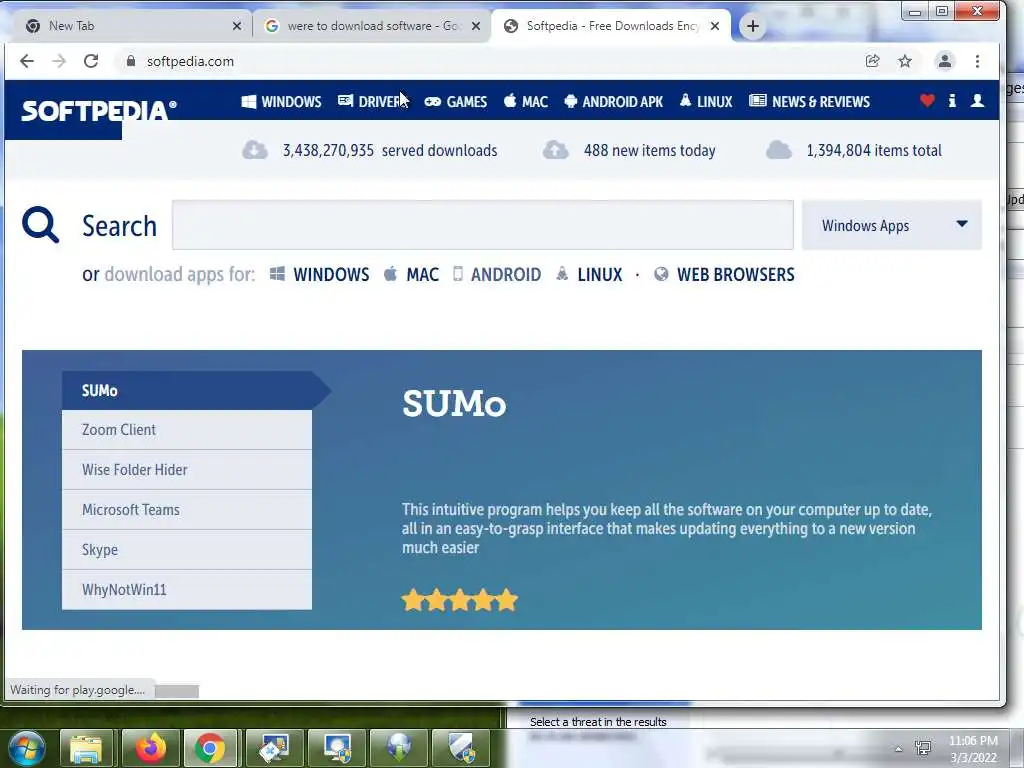
Task: Select Zoom Client in the featured list
Action: coord(187,430)
